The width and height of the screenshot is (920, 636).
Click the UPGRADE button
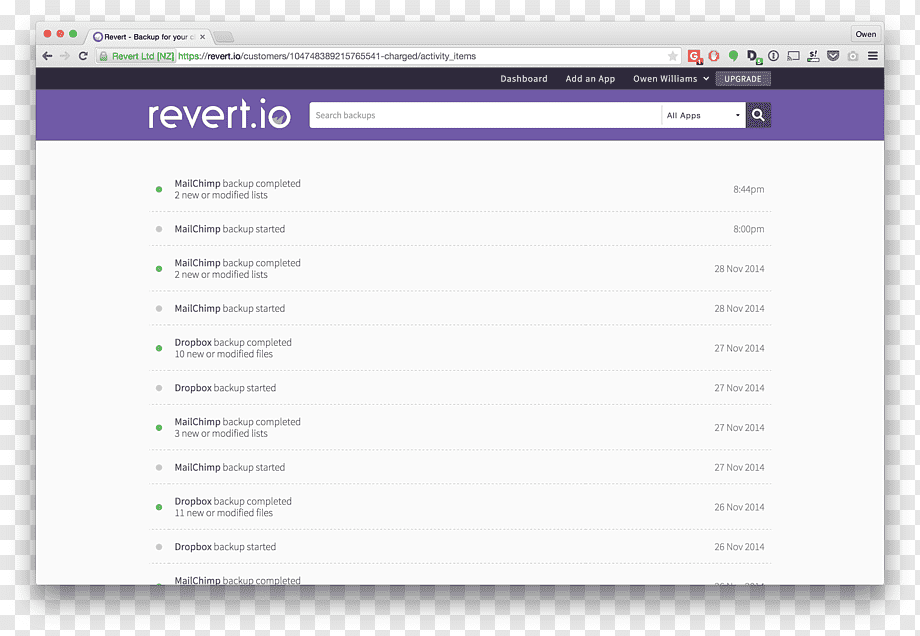pos(743,79)
